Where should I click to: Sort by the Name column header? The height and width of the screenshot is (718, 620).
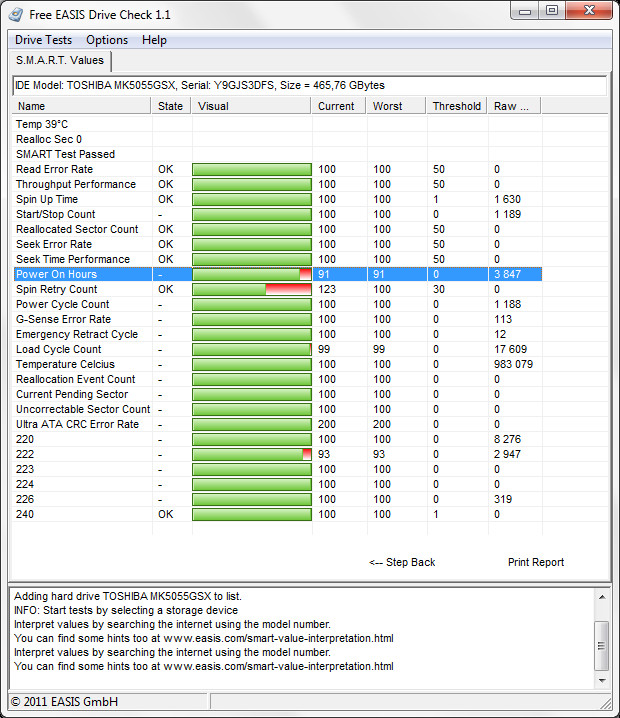82,106
